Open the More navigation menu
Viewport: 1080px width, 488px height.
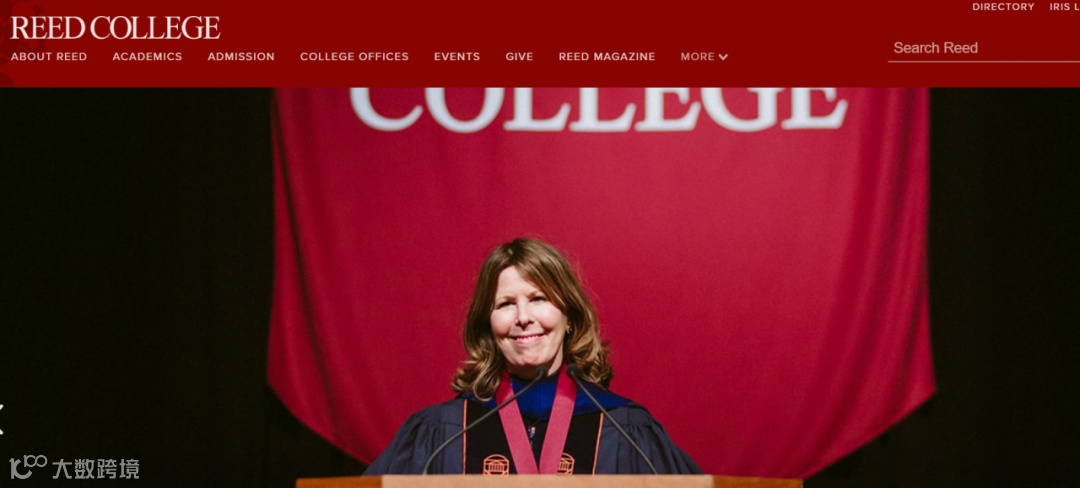point(704,56)
